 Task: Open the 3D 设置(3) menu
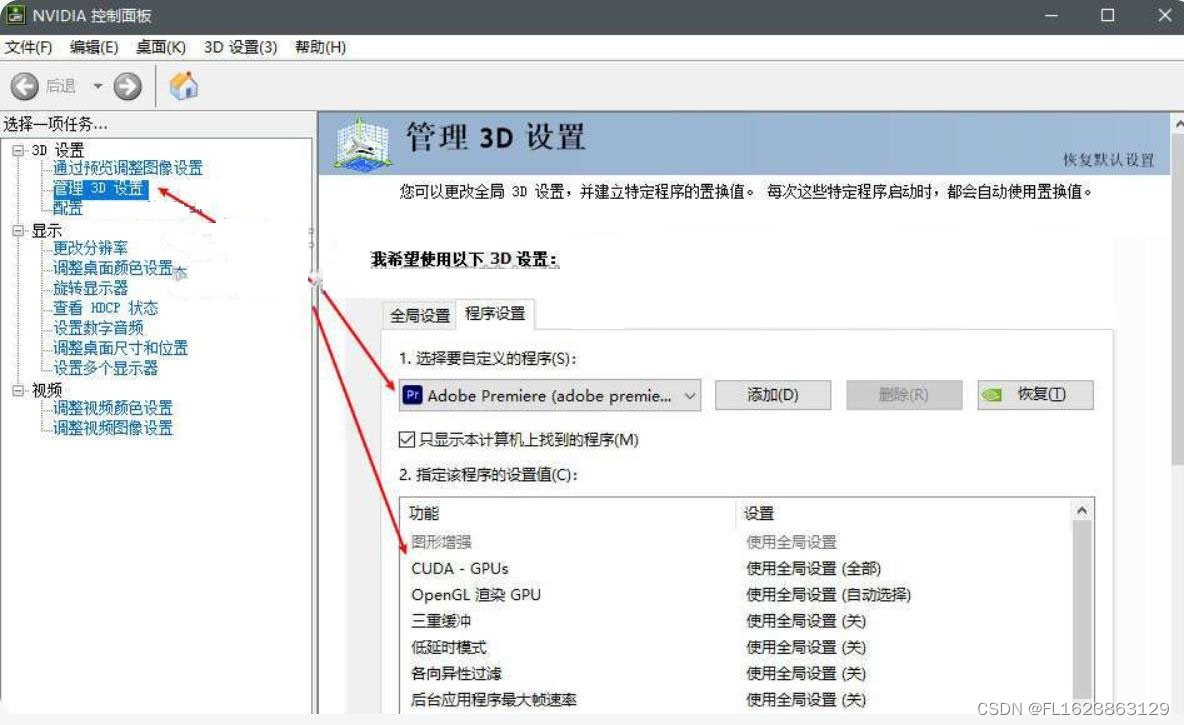(240, 47)
